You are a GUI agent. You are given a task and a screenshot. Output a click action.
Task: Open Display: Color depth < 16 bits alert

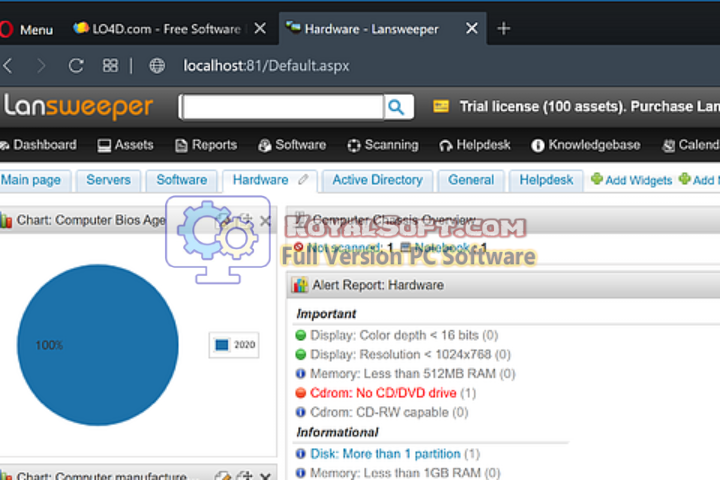pos(404,335)
